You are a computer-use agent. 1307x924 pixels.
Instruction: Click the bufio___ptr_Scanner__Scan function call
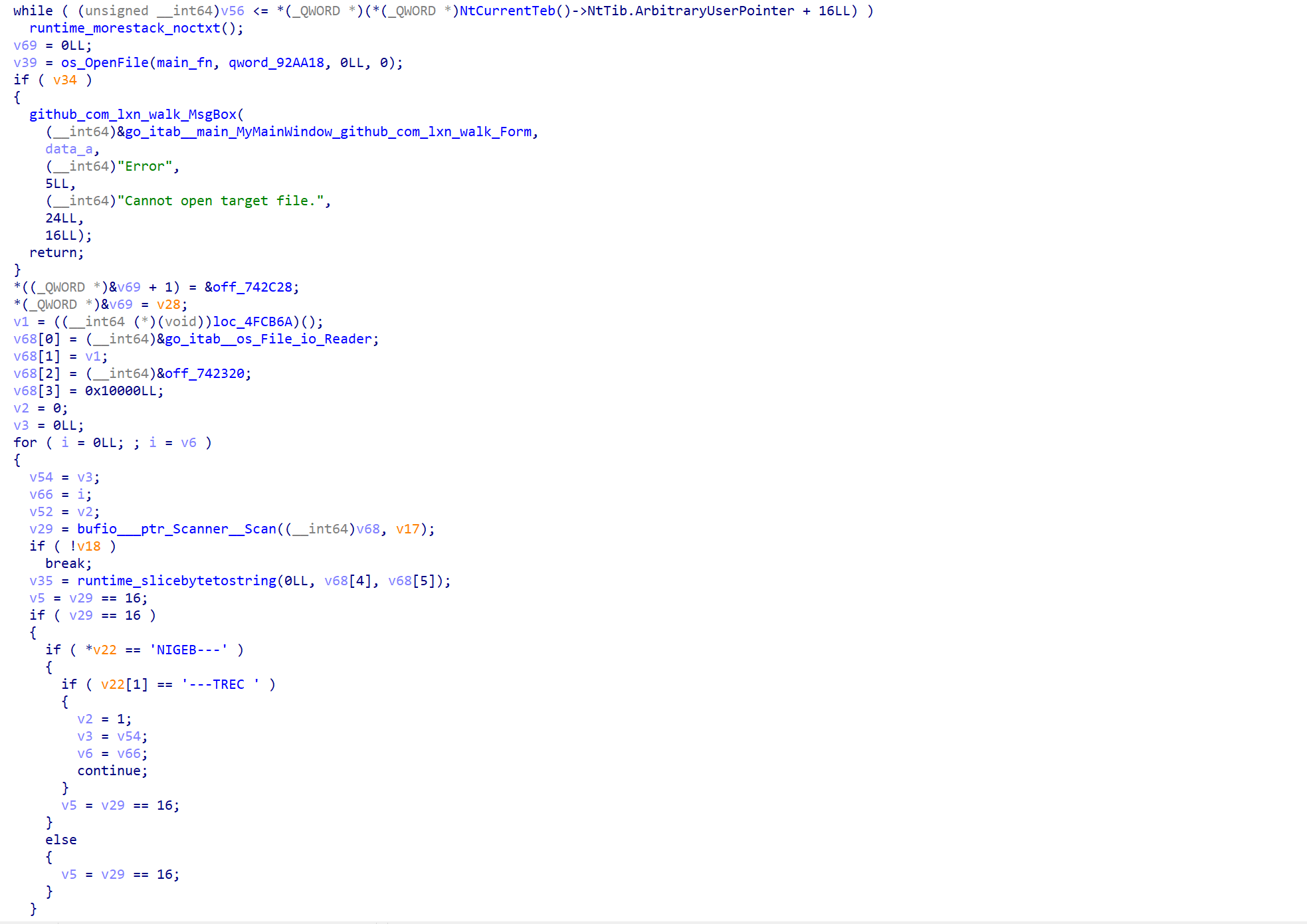(176, 529)
